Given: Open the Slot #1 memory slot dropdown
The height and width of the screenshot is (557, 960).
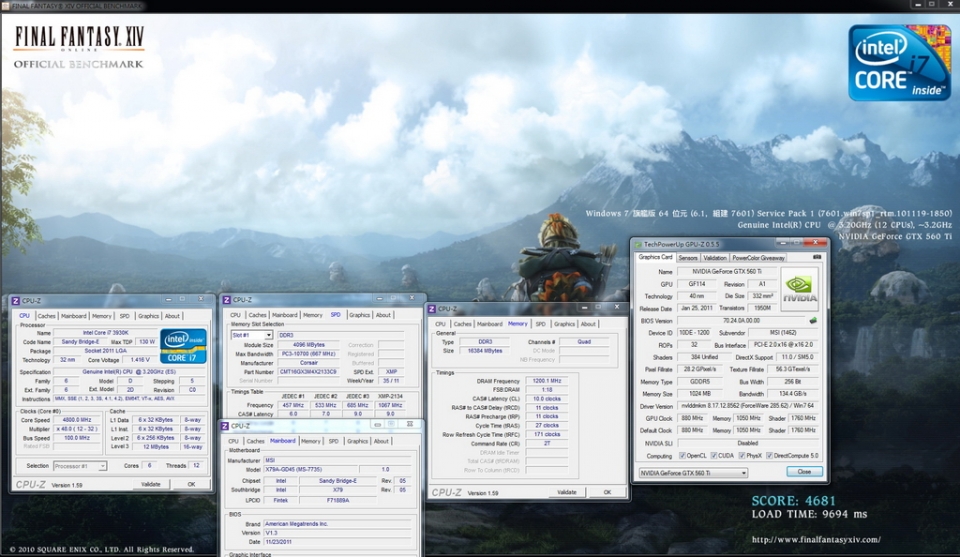Looking at the screenshot, I should (251, 334).
